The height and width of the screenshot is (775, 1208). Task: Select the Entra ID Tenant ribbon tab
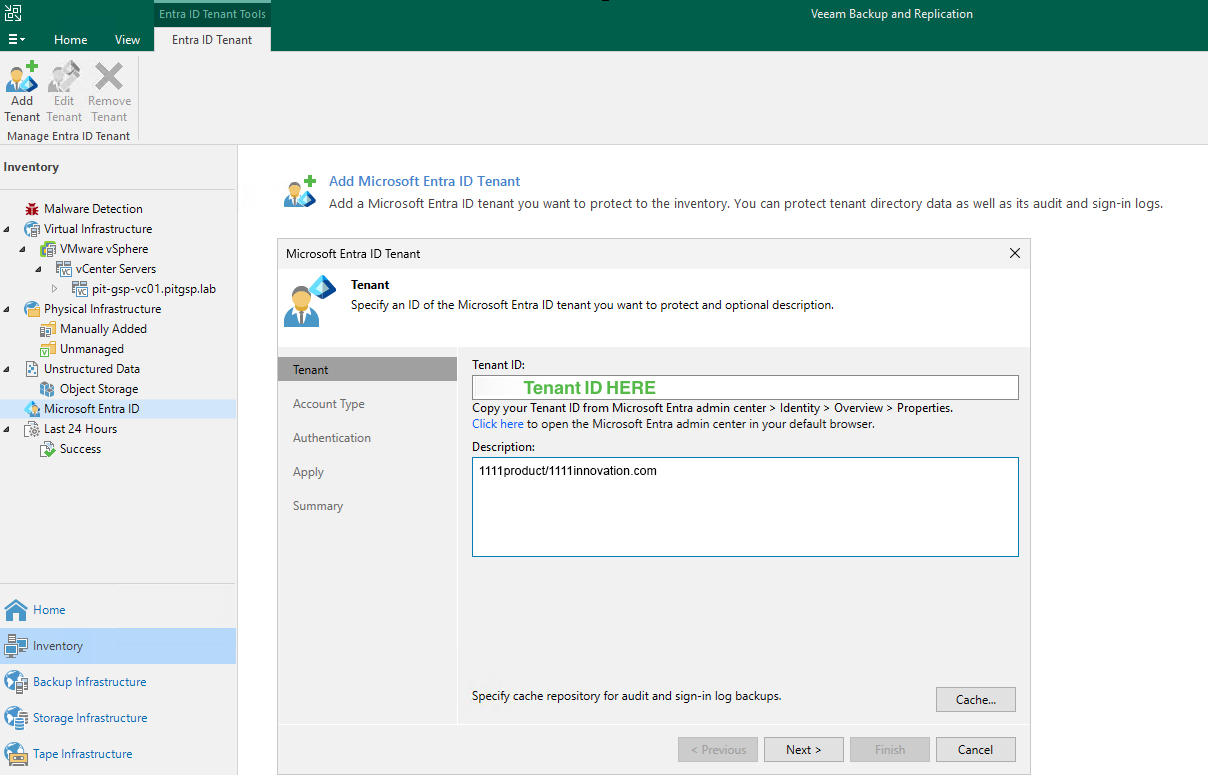(212, 40)
